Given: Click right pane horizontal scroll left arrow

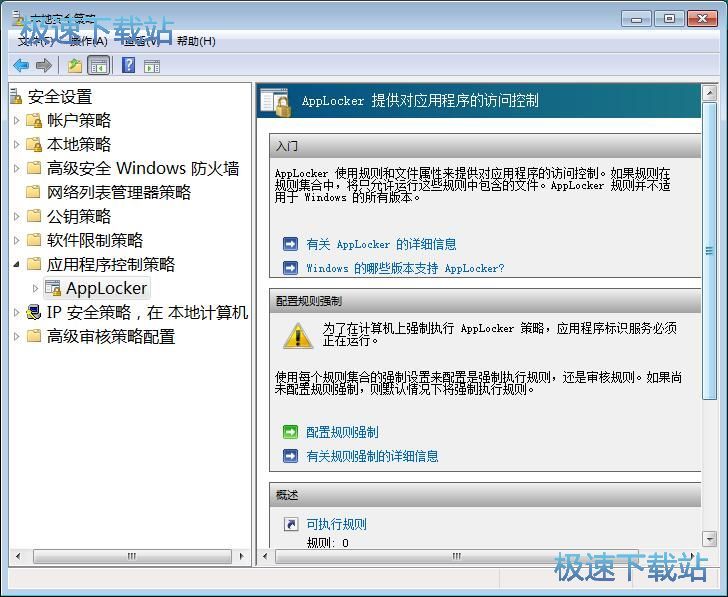Looking at the screenshot, I should [x=265, y=556].
